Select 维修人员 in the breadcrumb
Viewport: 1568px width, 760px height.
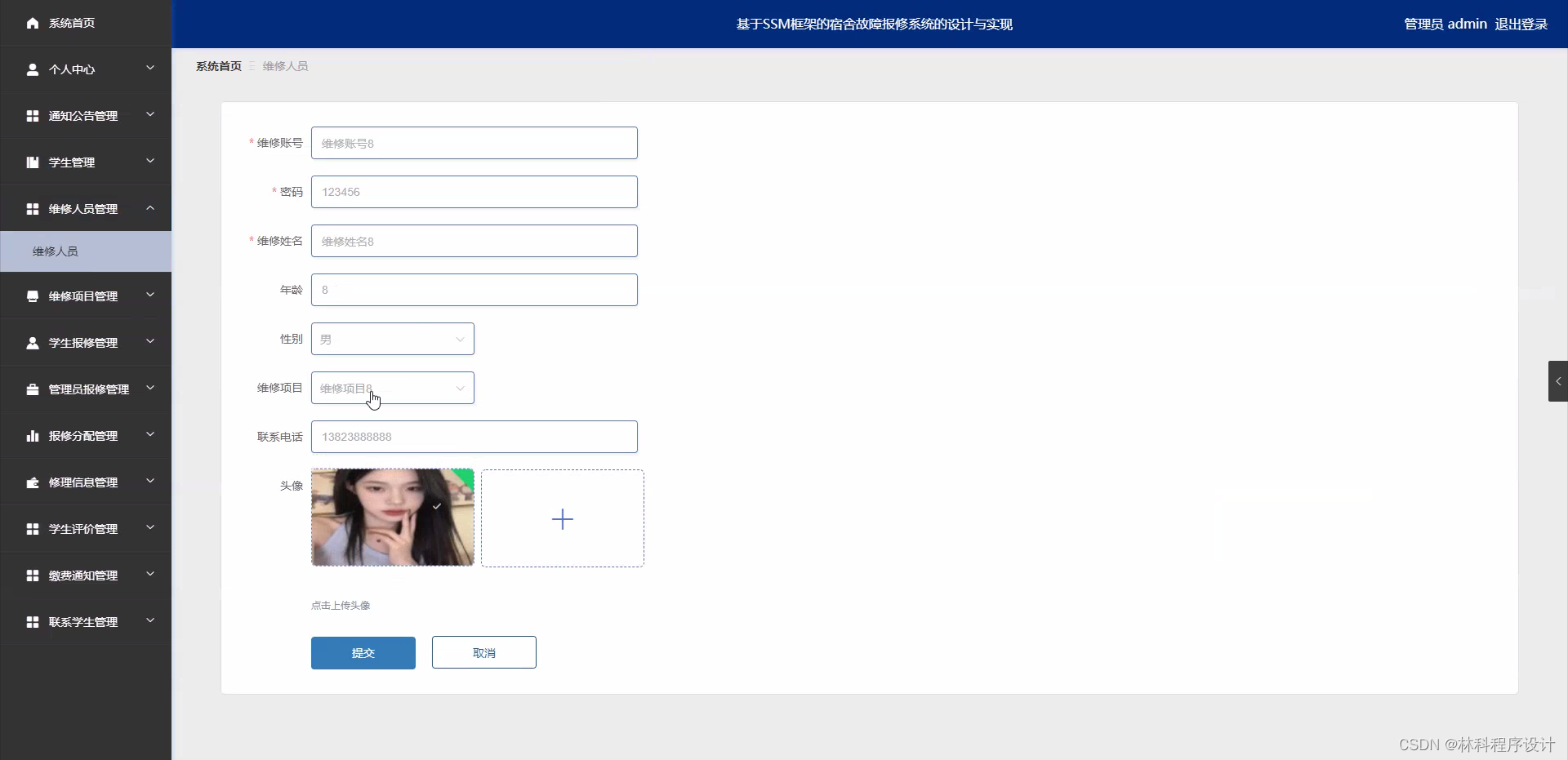(x=285, y=66)
